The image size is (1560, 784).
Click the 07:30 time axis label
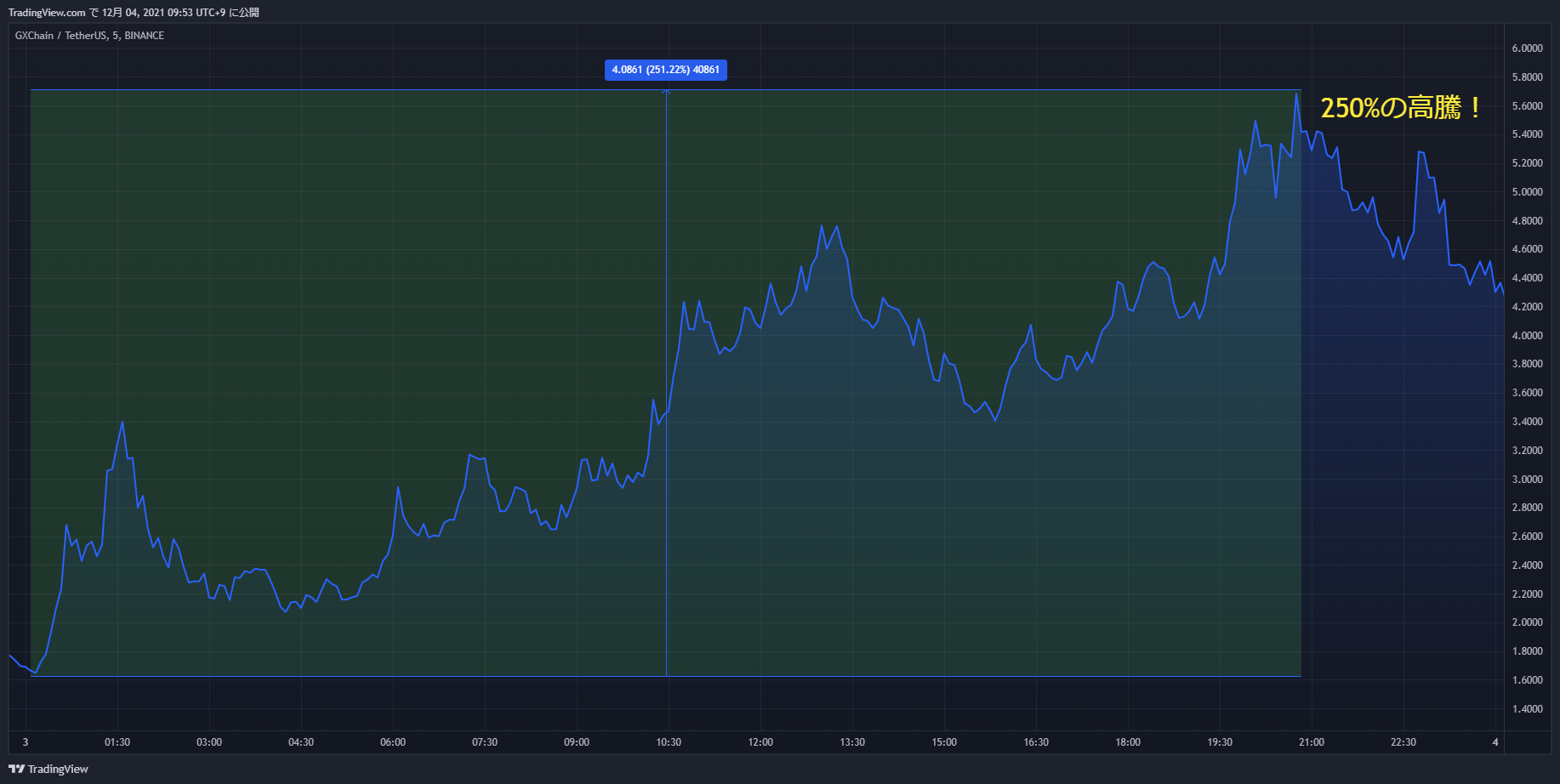point(485,742)
